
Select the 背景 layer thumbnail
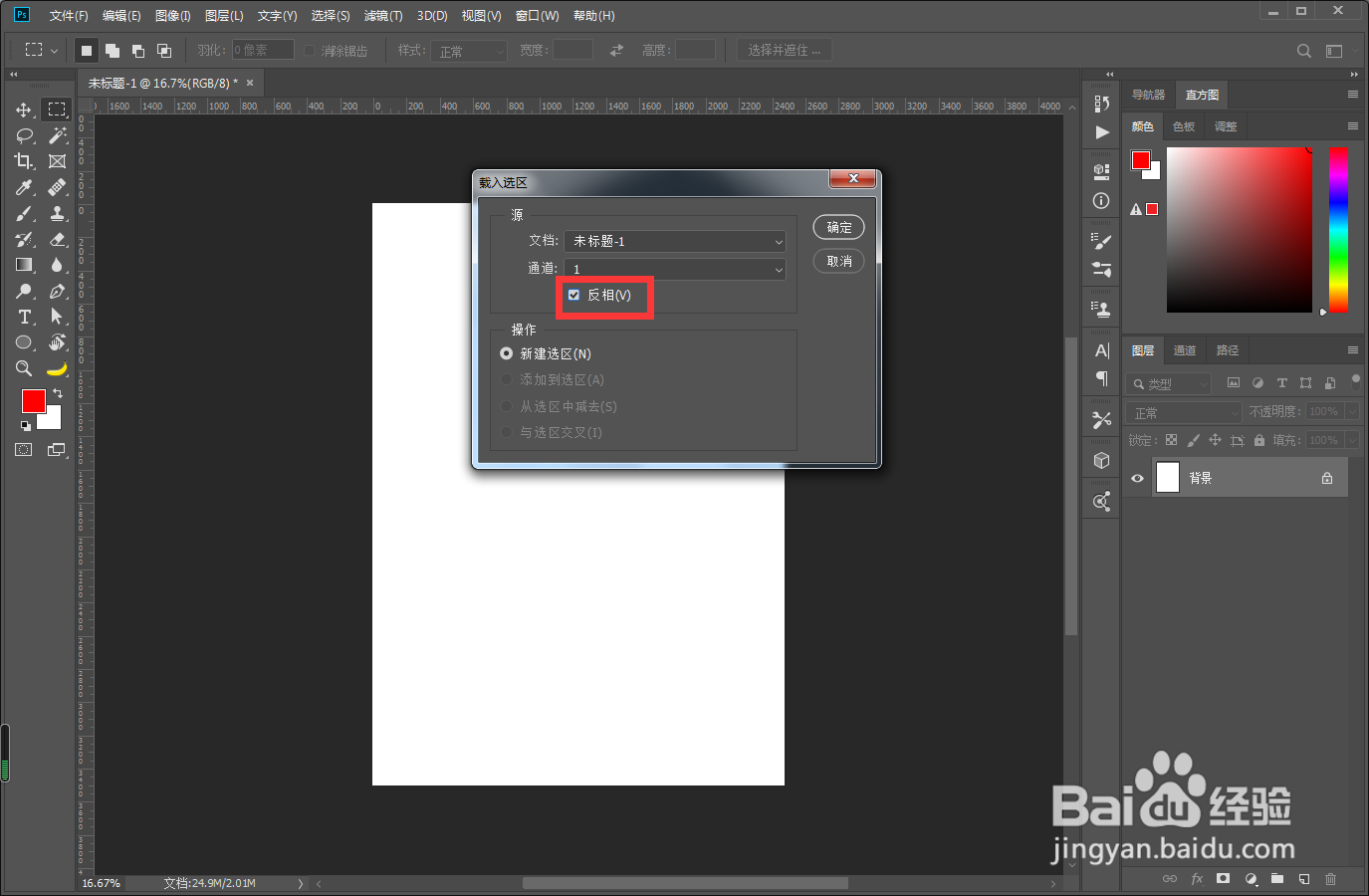pos(1168,478)
